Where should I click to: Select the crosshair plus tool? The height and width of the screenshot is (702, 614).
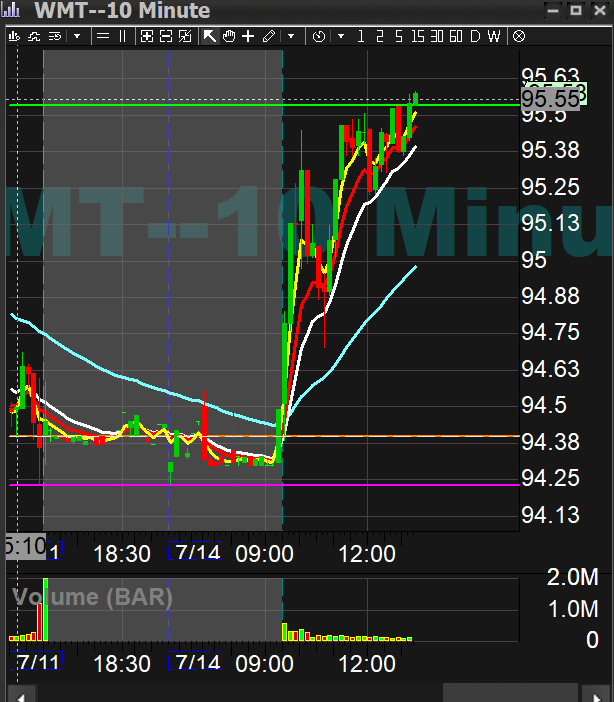click(248, 36)
